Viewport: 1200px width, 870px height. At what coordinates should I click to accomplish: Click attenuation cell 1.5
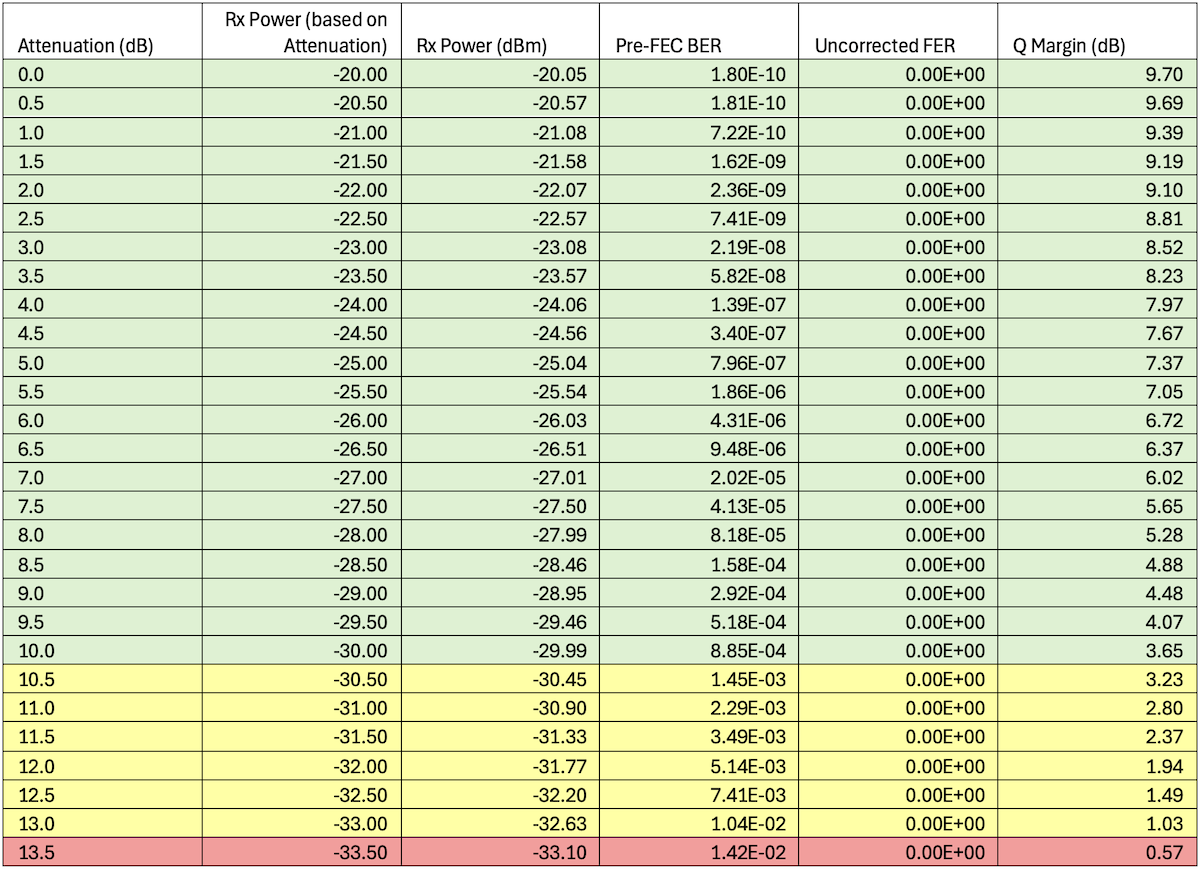pyautogui.click(x=102, y=161)
